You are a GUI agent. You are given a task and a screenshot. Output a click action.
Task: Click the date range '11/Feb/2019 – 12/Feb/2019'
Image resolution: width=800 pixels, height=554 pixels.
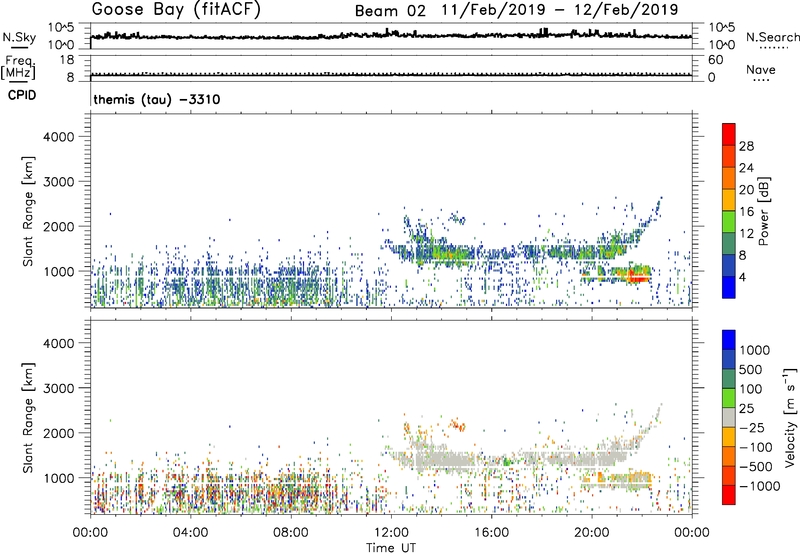click(x=560, y=10)
